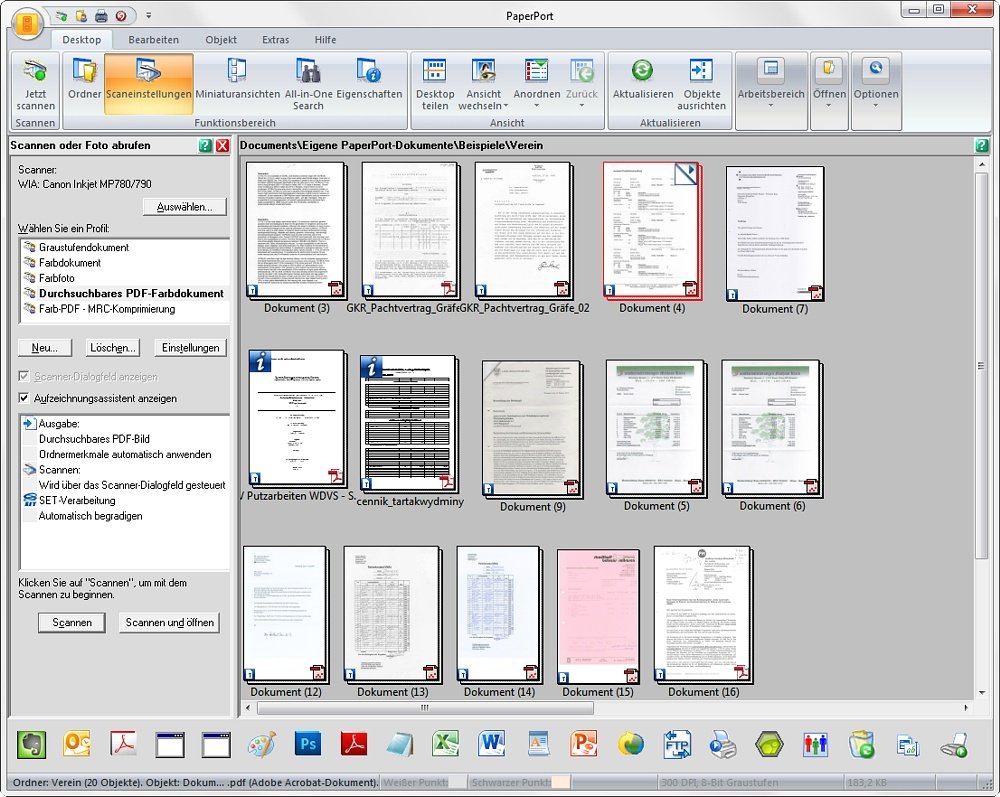Open the Ordner panel from the ribbon
The width and height of the screenshot is (1000, 797).
click(84, 79)
